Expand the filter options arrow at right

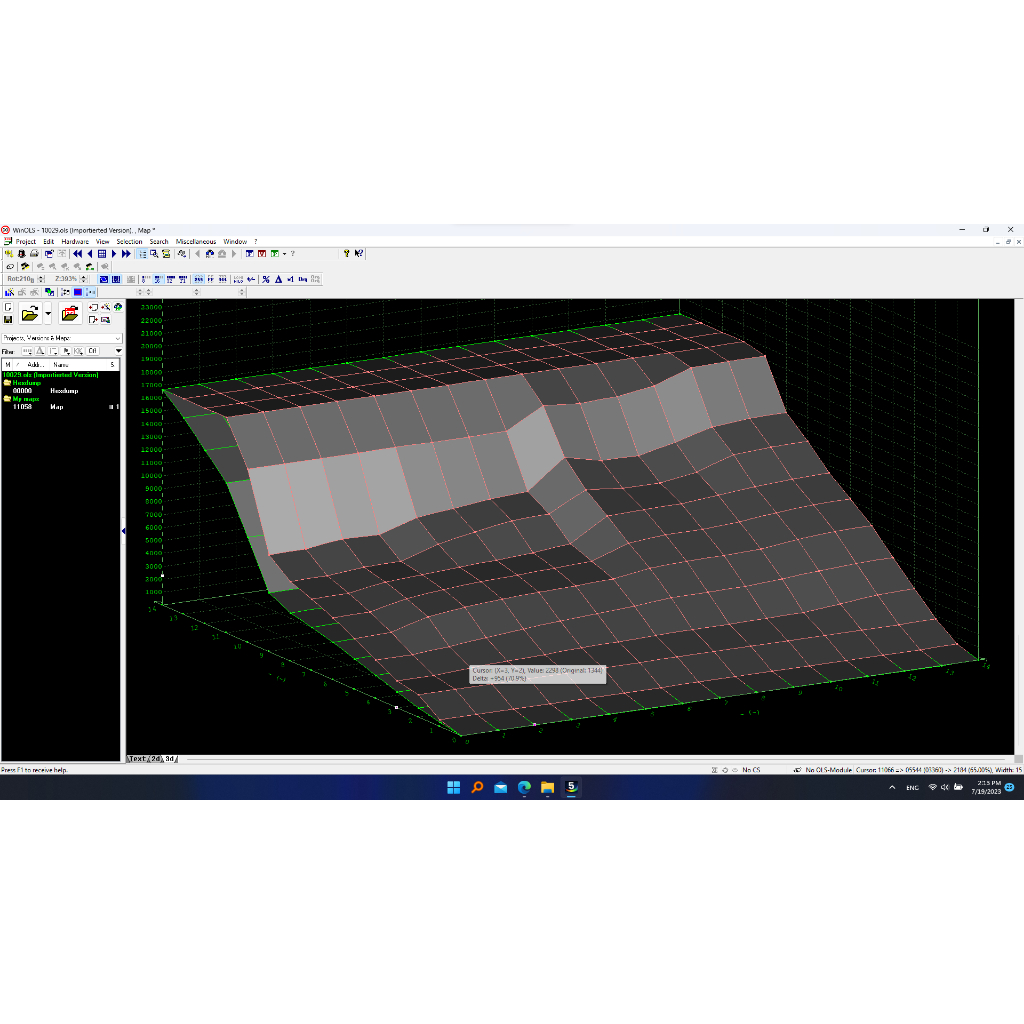(x=118, y=351)
